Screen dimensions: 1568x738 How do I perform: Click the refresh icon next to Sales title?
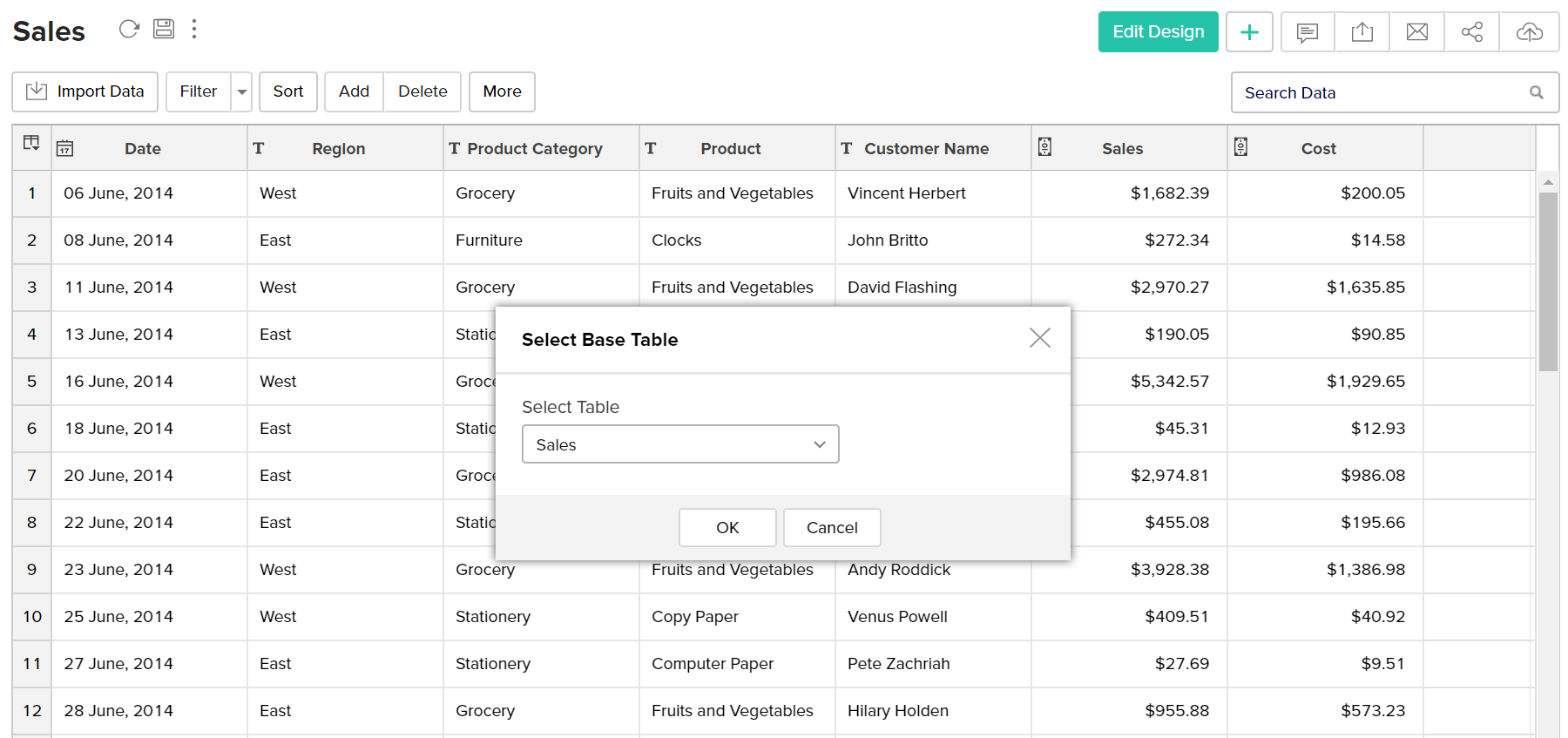pyautogui.click(x=129, y=30)
